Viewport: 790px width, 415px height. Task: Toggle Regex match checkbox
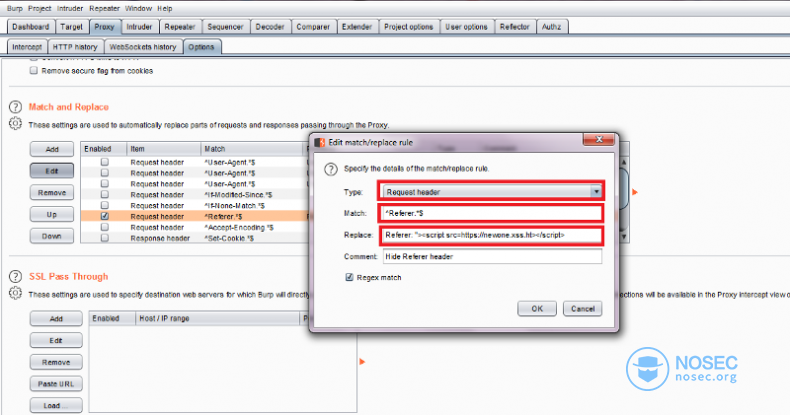349,277
